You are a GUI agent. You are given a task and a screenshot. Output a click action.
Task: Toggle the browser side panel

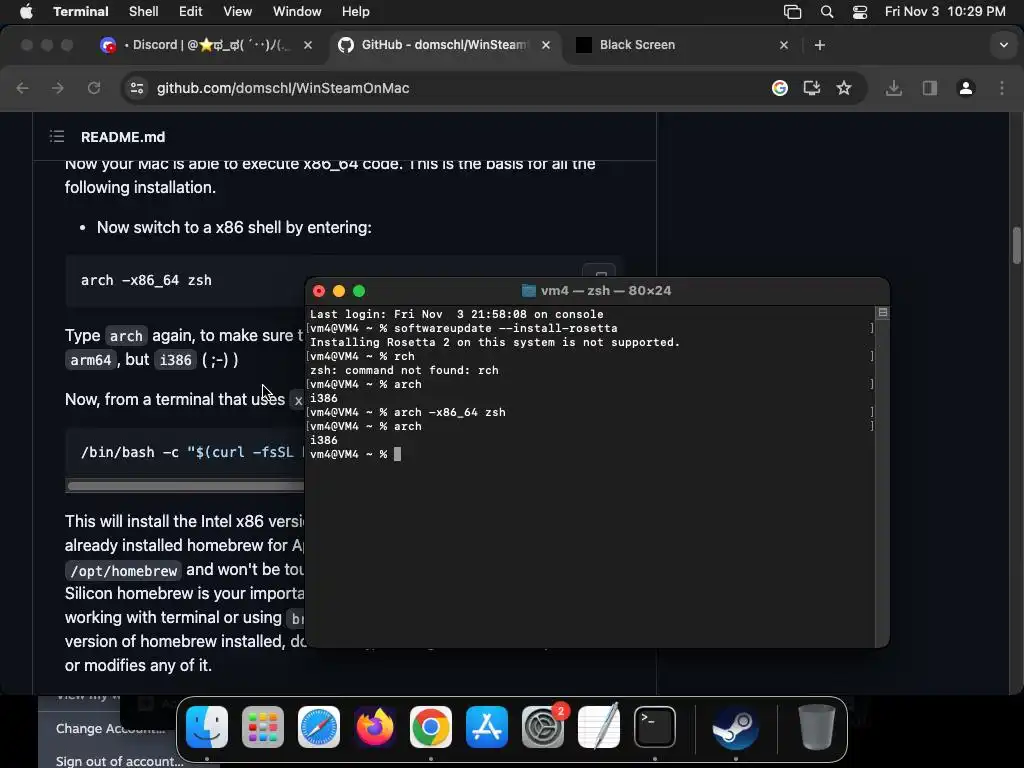929,88
